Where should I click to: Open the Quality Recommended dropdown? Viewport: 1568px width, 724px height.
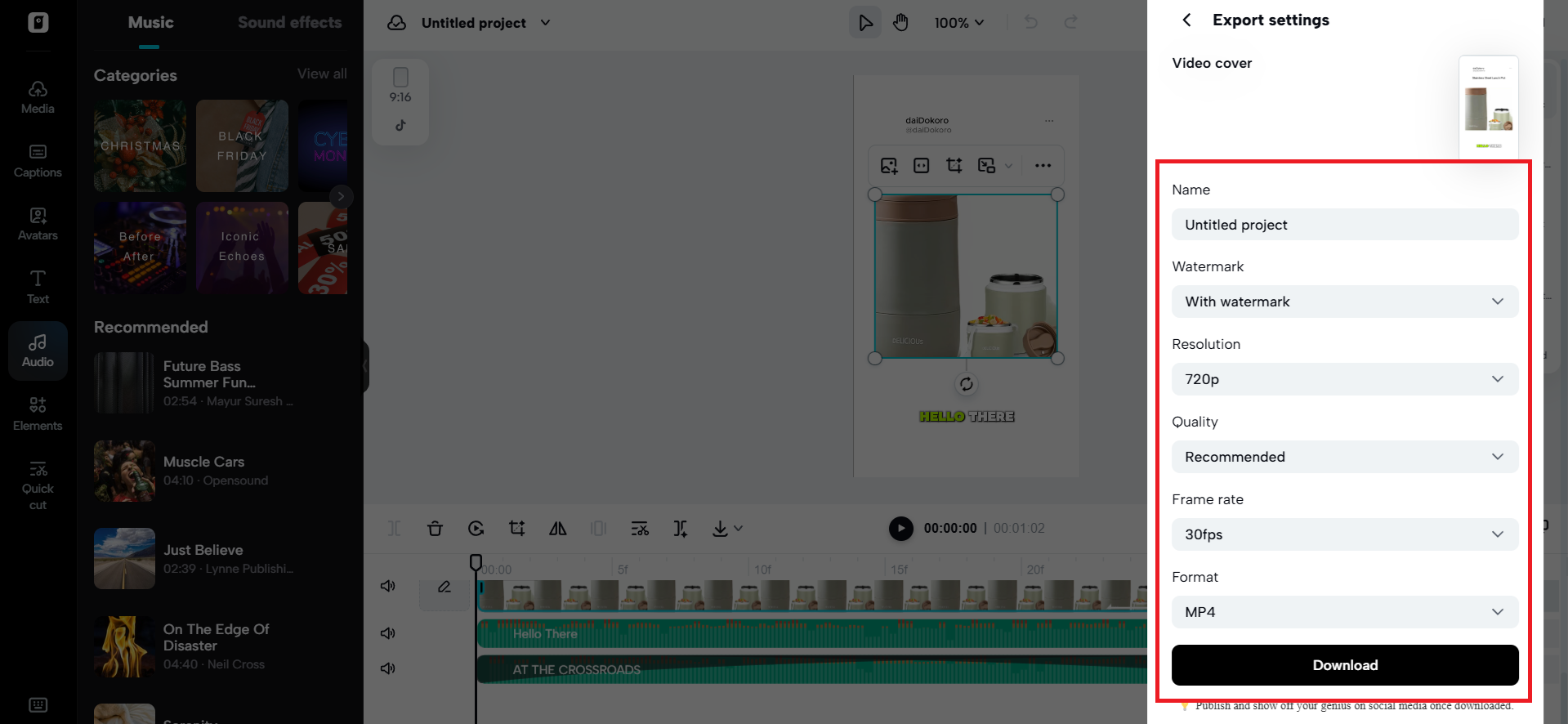1345,457
